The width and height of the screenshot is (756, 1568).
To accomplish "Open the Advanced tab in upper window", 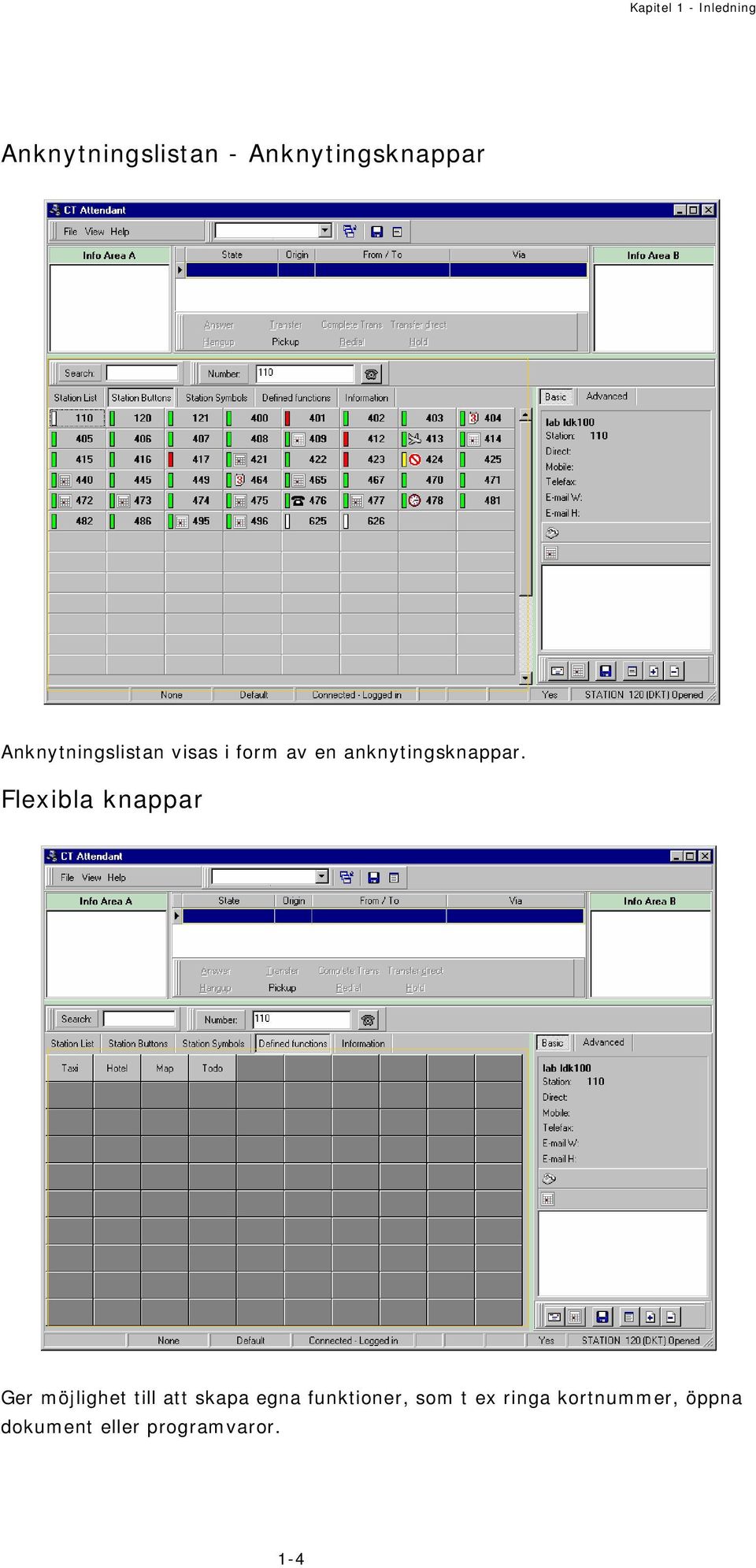I will click(607, 396).
